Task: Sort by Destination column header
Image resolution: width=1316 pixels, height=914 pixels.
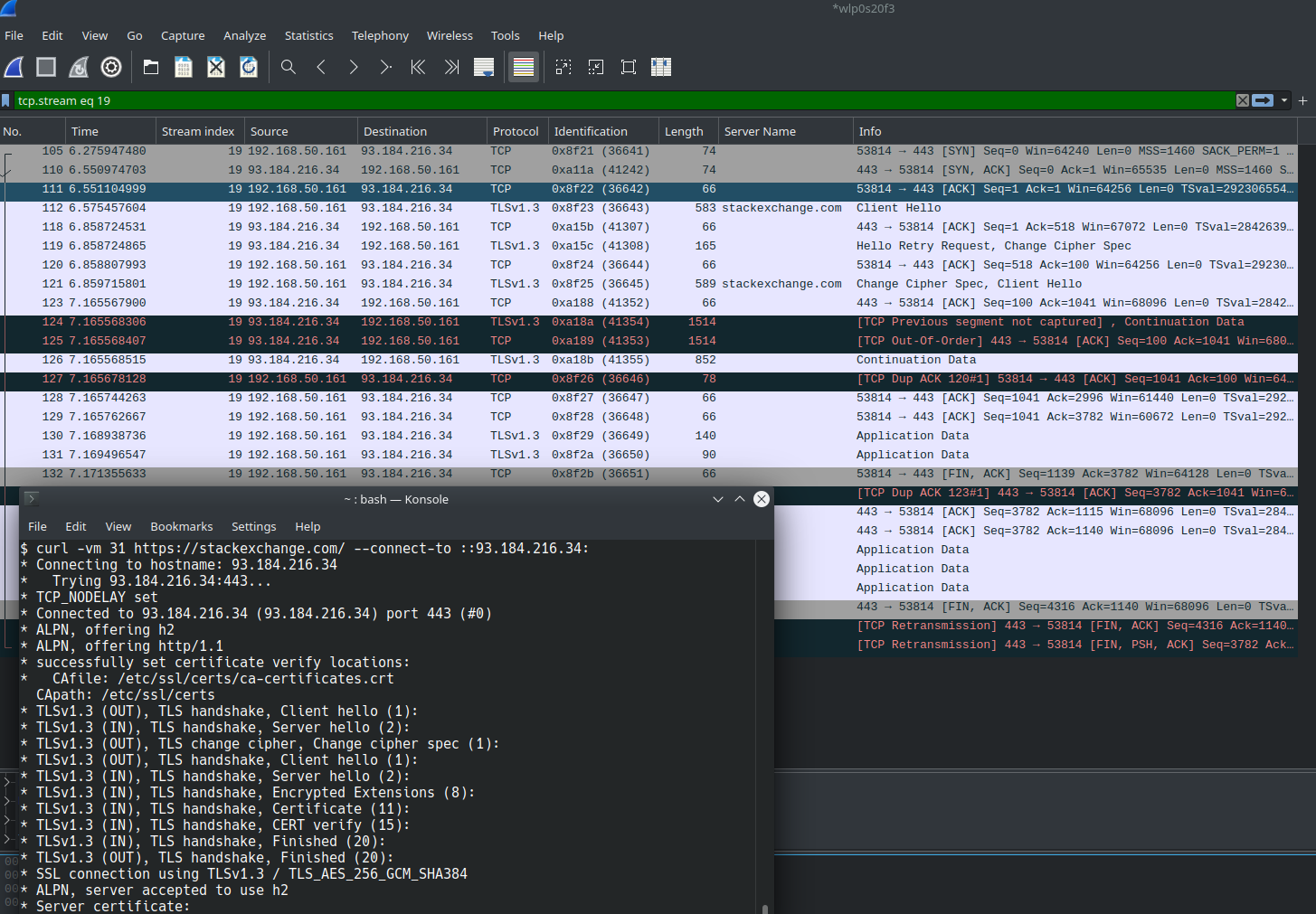Action: coord(422,131)
